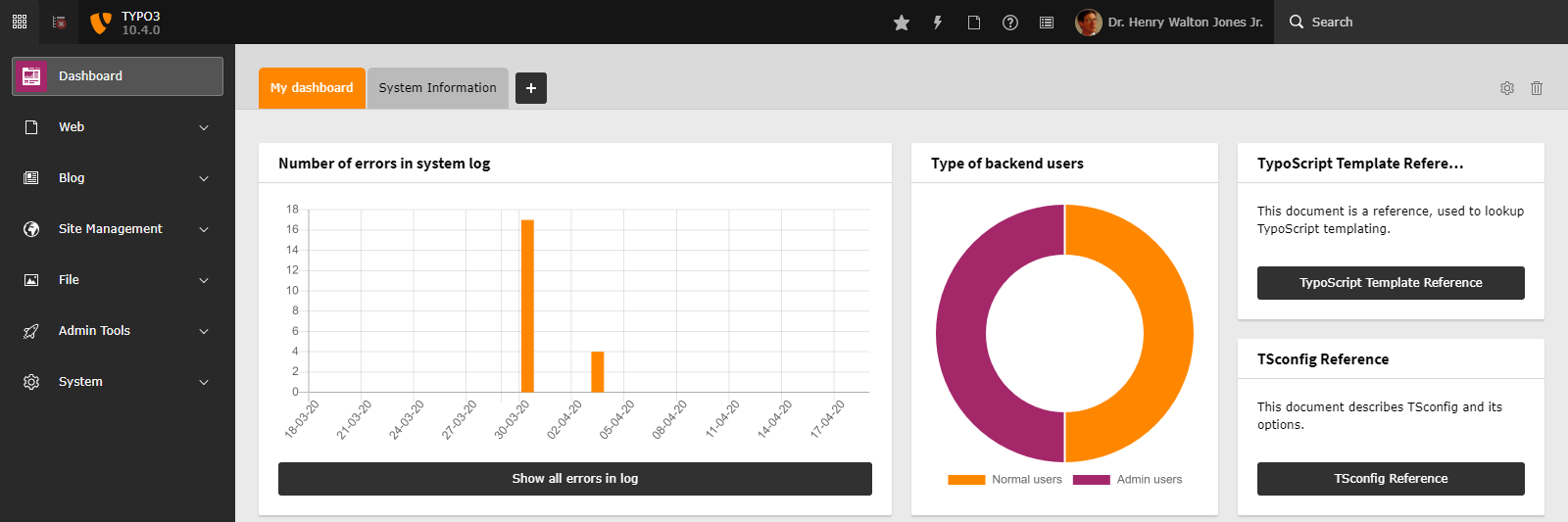Select the My dashboard tab

click(312, 88)
